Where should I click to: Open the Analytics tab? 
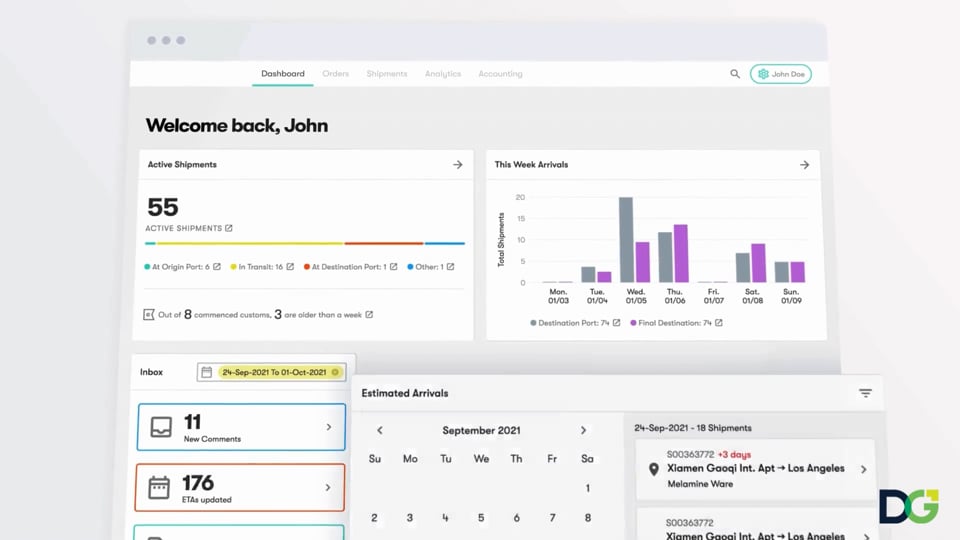[443, 73]
